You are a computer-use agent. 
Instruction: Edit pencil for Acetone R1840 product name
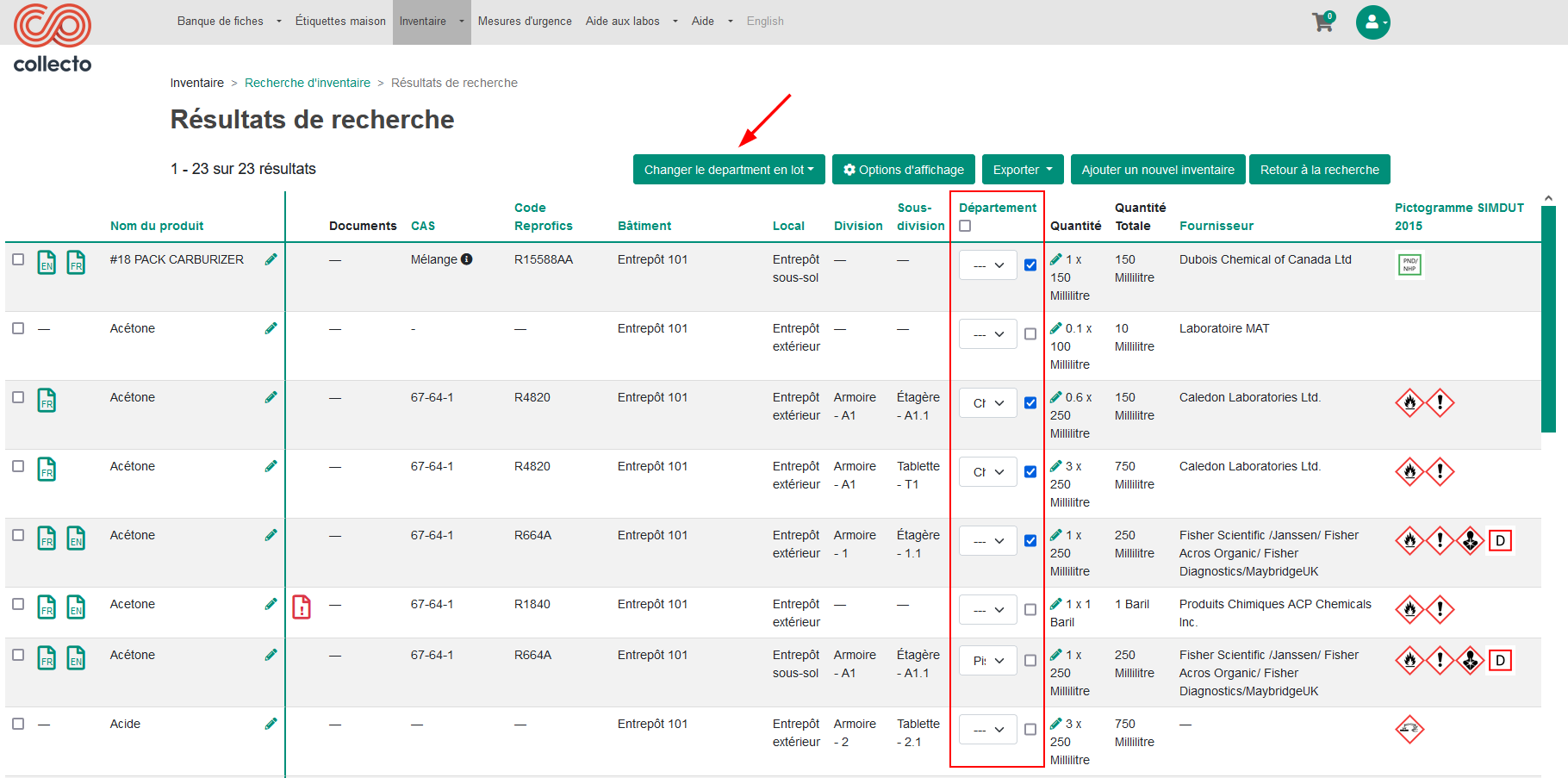click(271, 604)
